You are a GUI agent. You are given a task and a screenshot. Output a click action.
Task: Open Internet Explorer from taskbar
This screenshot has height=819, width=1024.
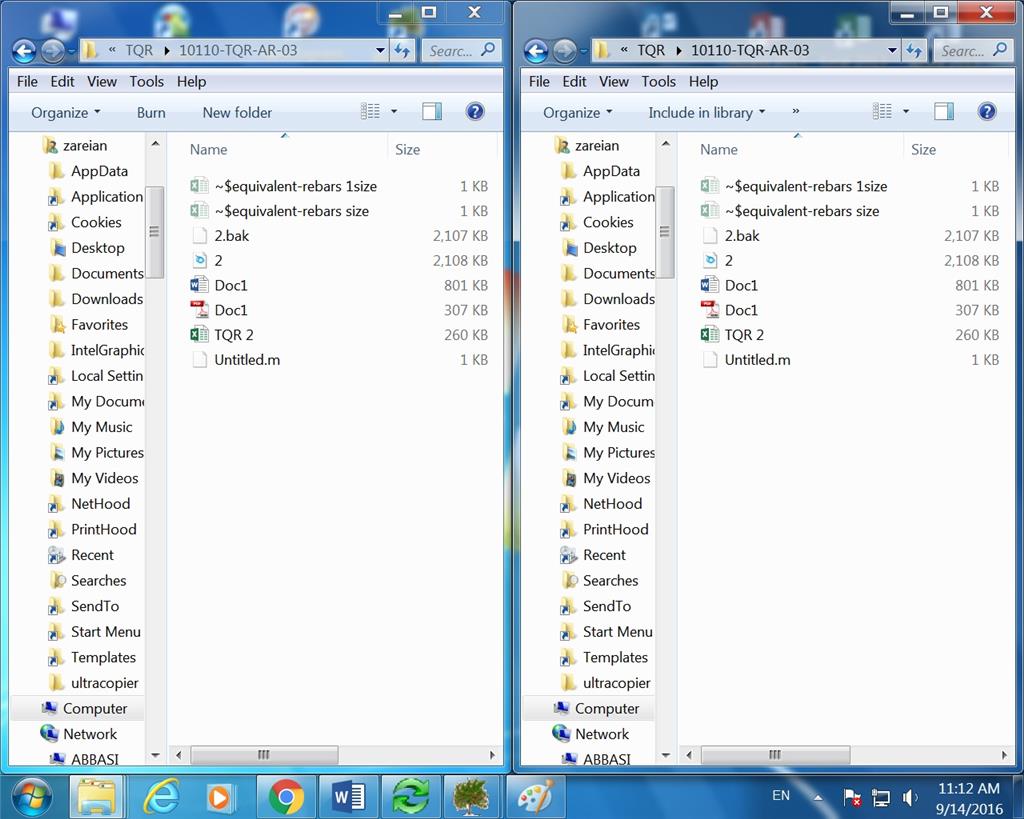(161, 797)
